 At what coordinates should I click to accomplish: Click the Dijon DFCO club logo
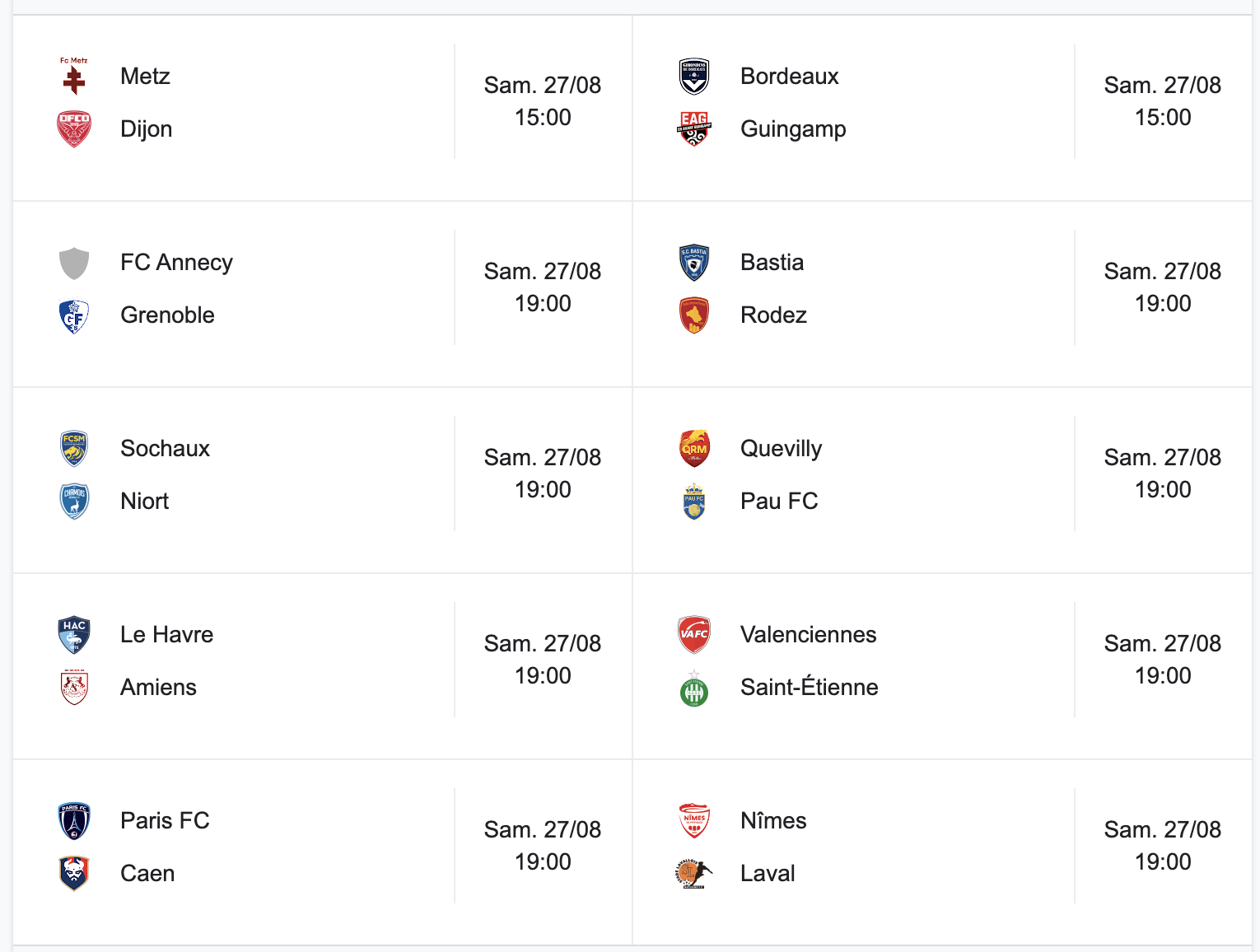74,129
